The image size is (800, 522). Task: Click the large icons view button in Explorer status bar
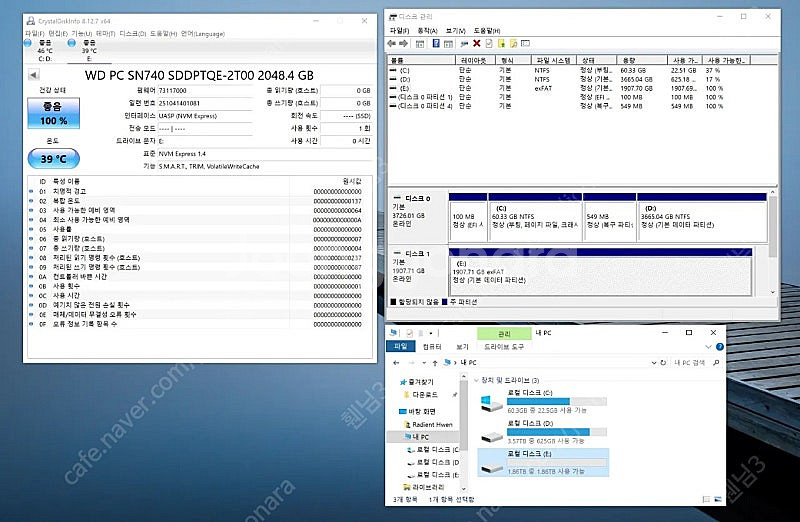tap(718, 499)
